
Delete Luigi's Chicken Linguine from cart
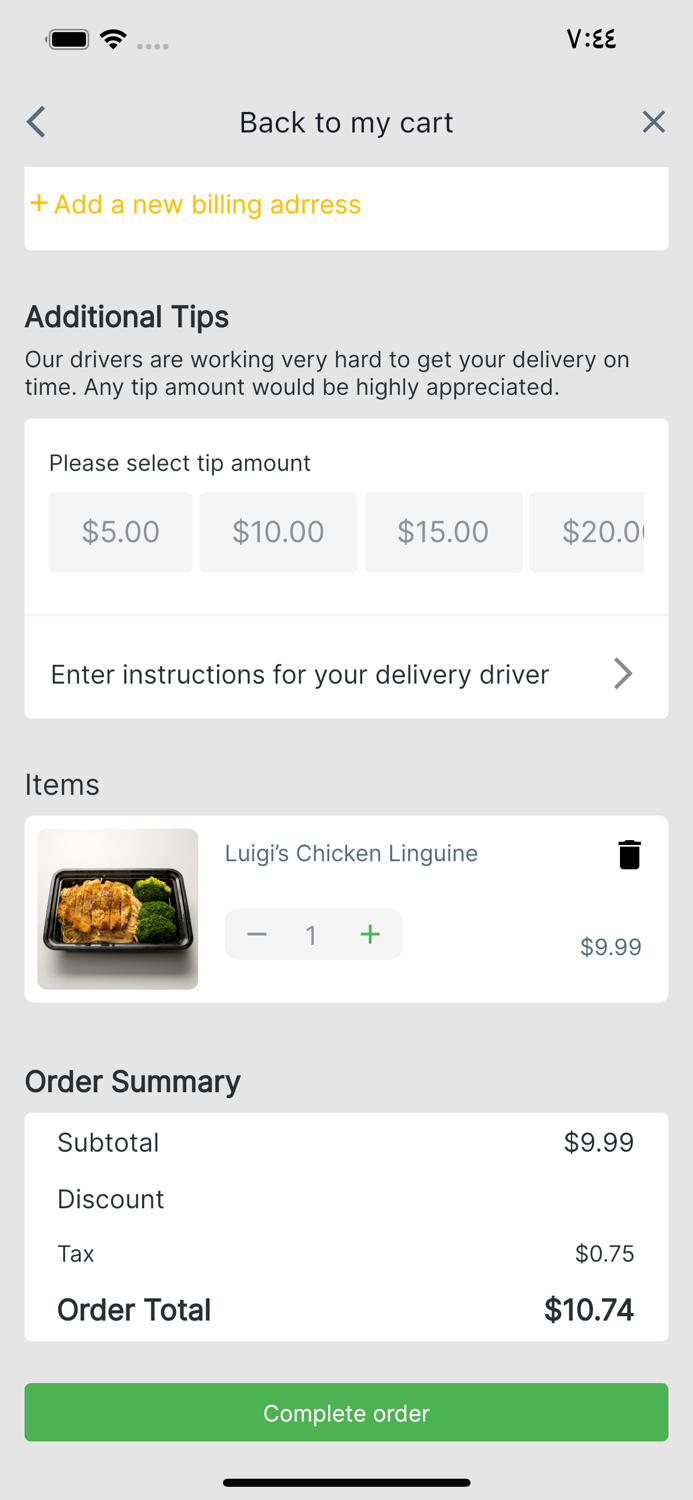629,855
